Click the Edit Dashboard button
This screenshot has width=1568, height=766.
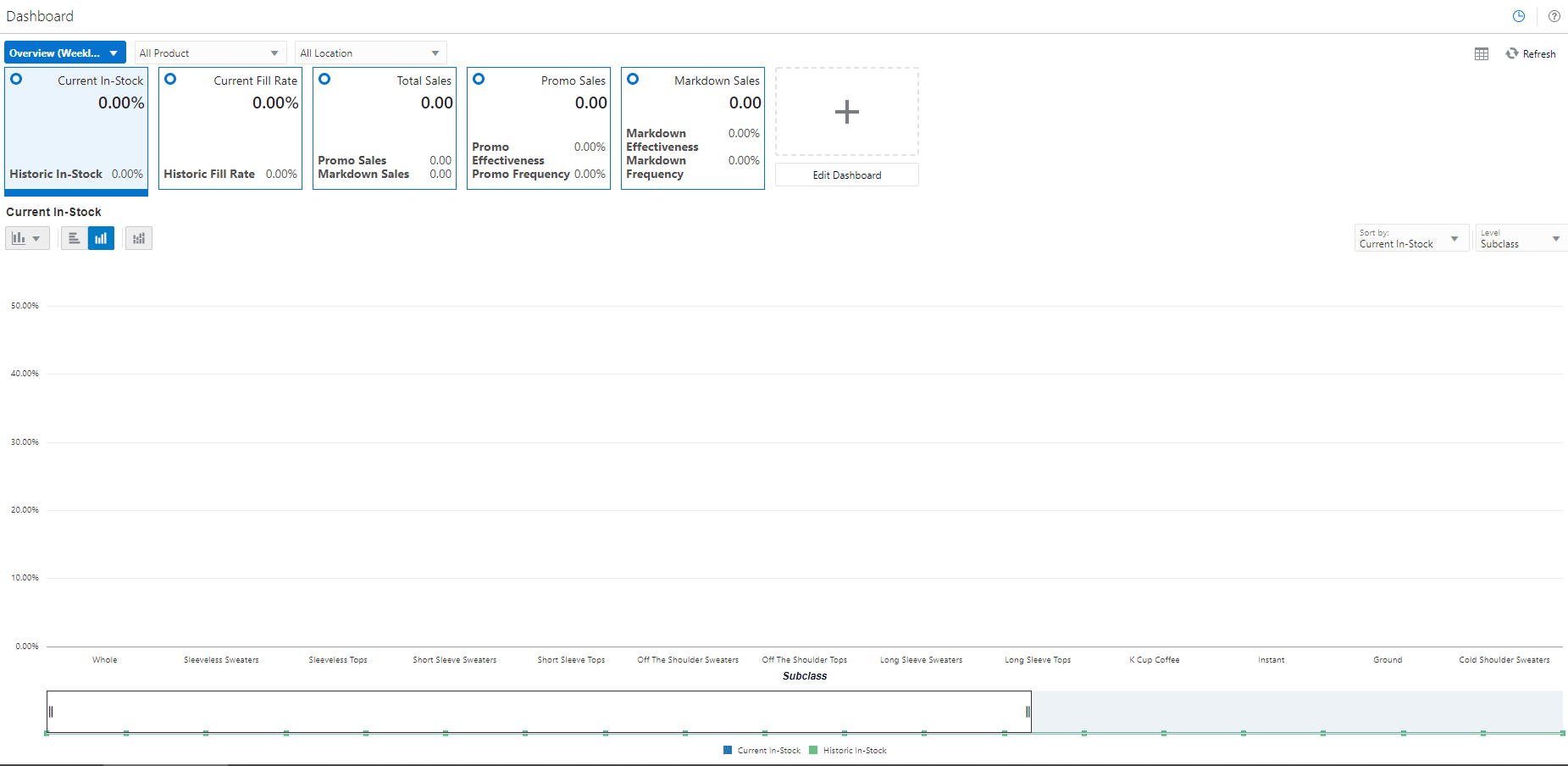[846, 175]
